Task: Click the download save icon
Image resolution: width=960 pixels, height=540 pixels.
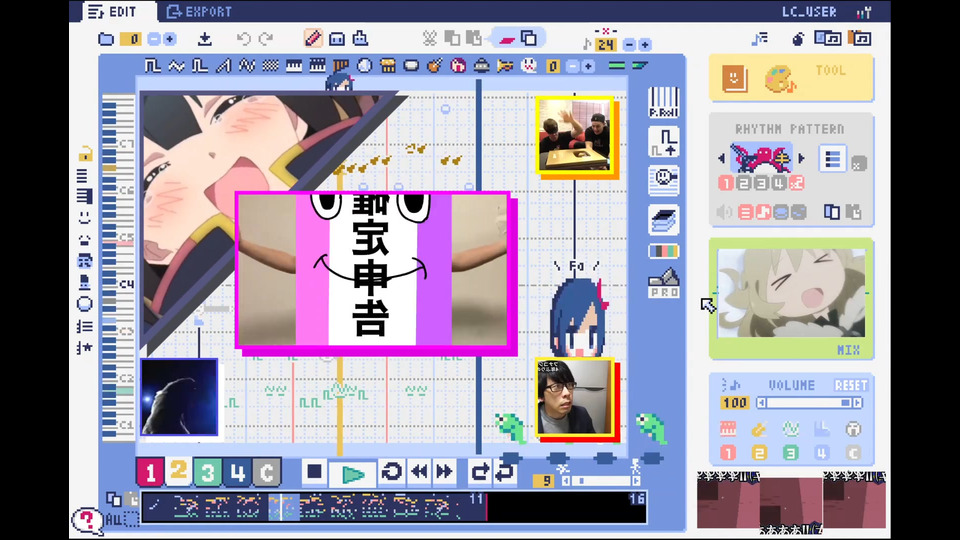Action: [204, 39]
